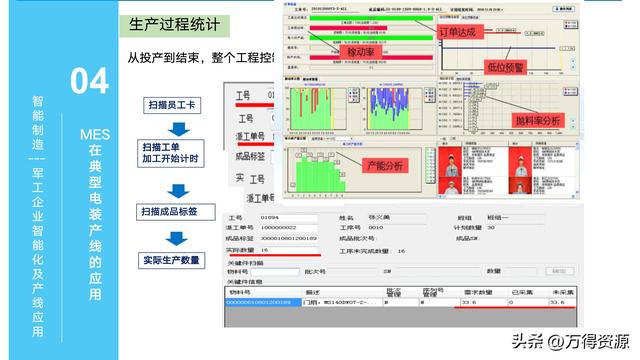Open first tab above the scrap rate chart
640x360 pixels.
pos(447,79)
